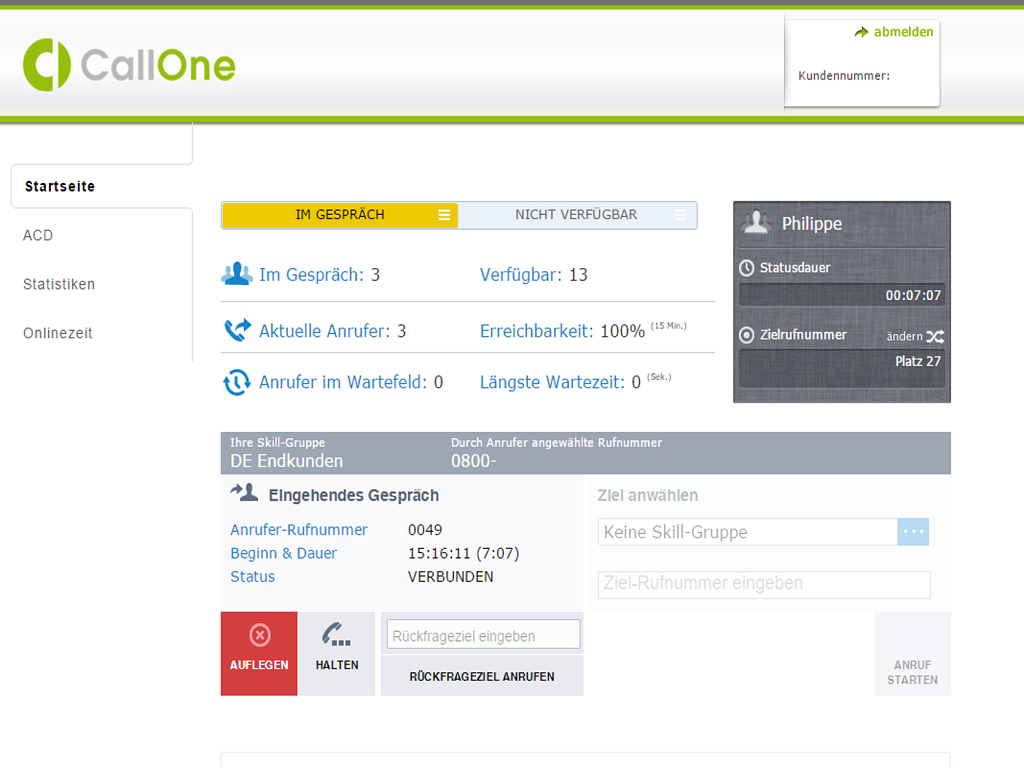
Task: Click the Philippe user avatar icon
Action: [757, 223]
